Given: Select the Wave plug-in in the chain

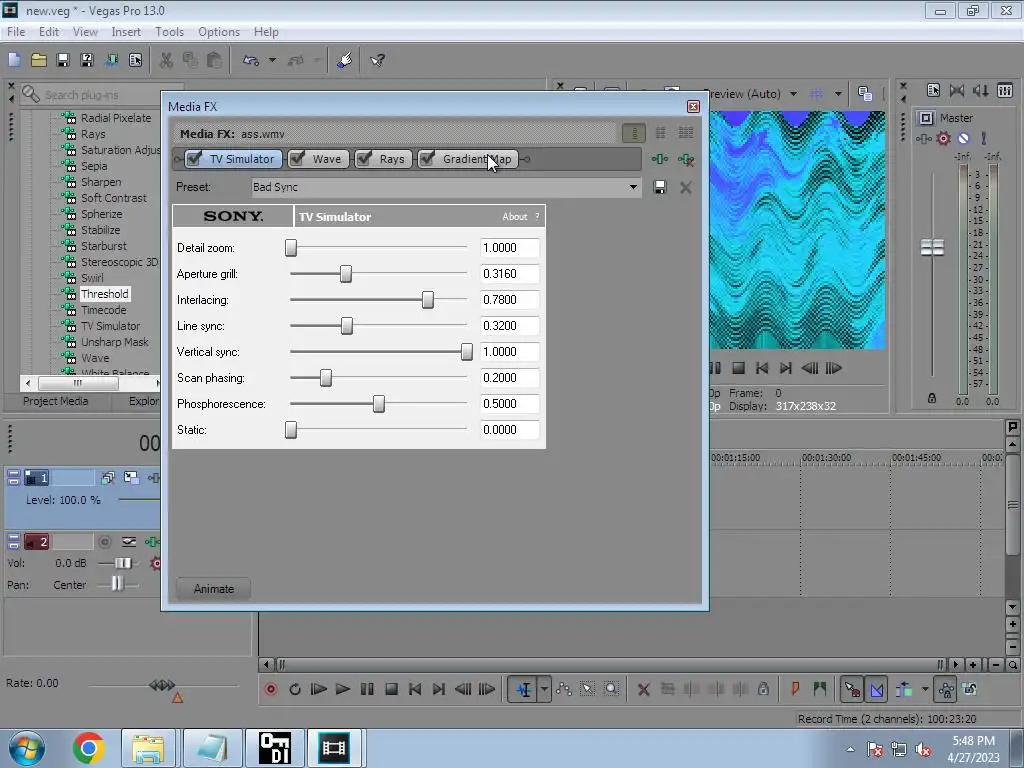Looking at the screenshot, I should (x=327, y=159).
